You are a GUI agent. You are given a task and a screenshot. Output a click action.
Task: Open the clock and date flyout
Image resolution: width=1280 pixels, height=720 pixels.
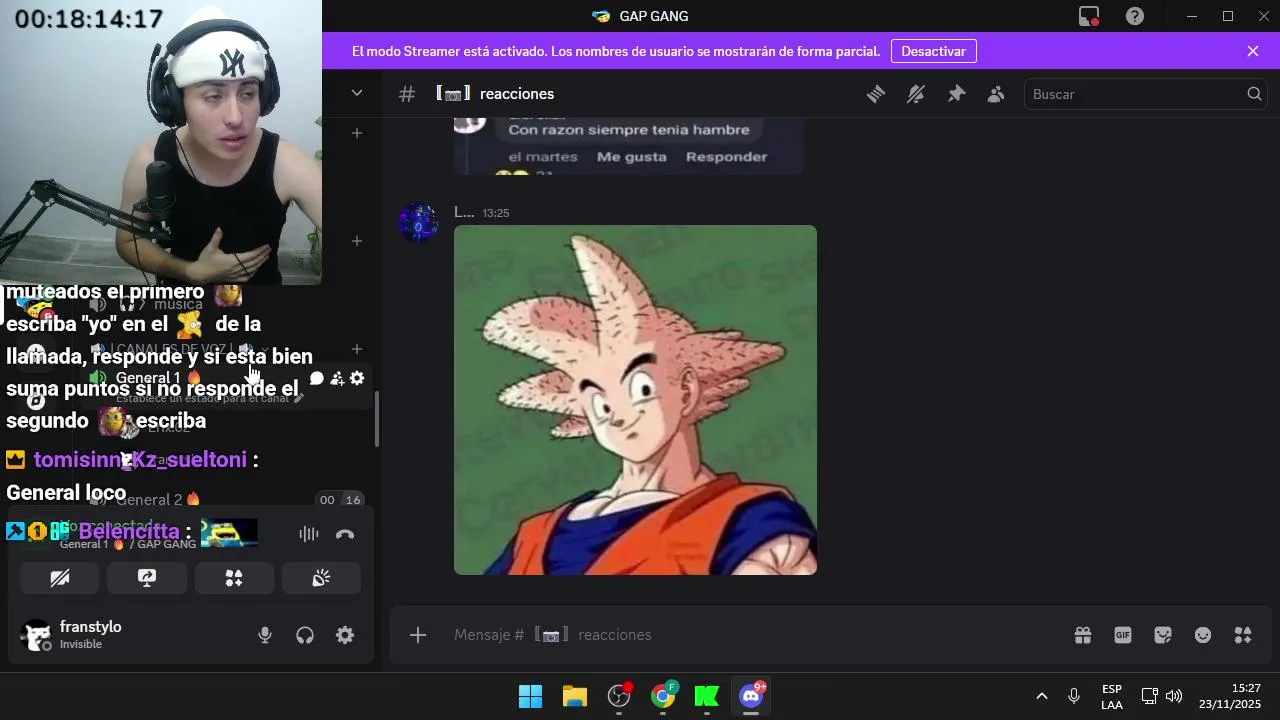click(1231, 697)
